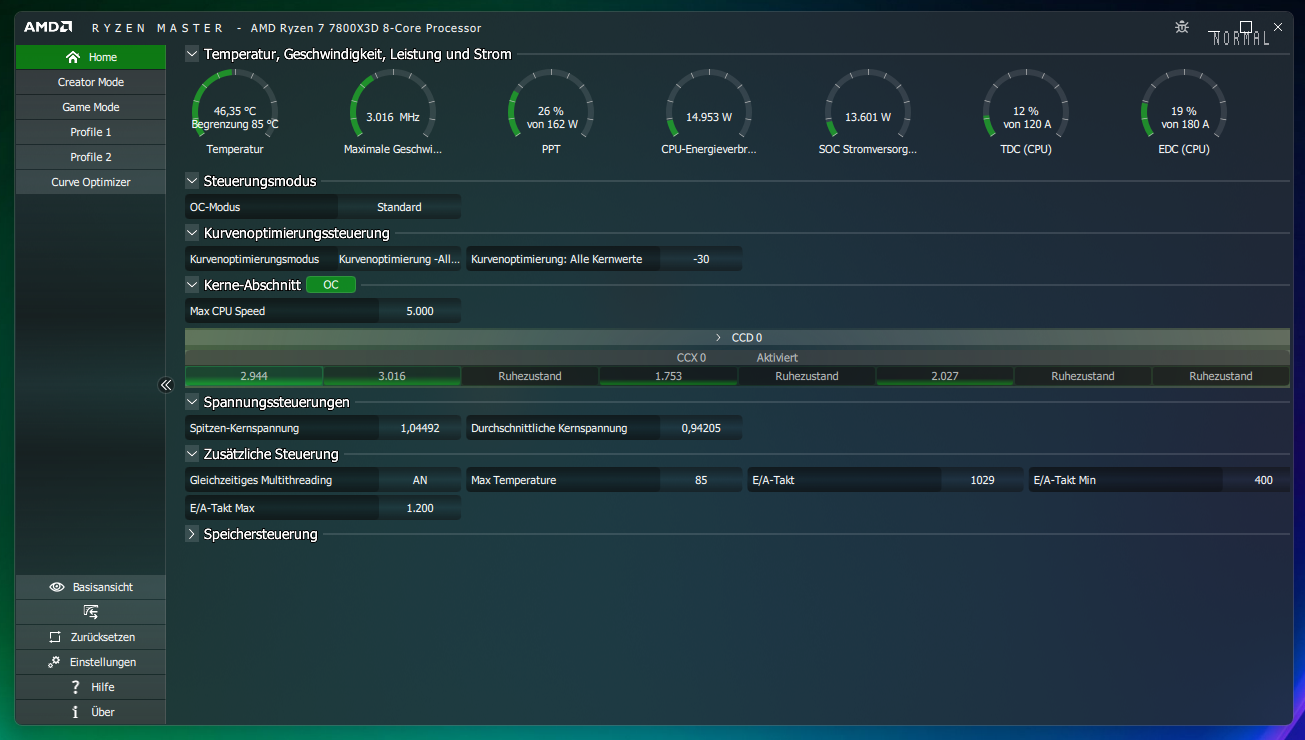Open Kurvenoptimierungsmodus dropdown value
The height and width of the screenshot is (740, 1305).
[x=399, y=259]
